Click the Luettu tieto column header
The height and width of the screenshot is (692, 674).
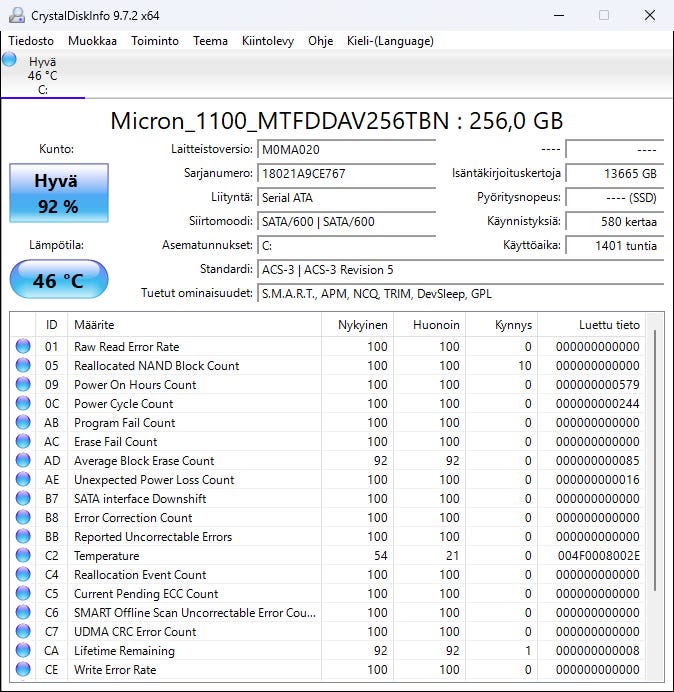coord(609,325)
